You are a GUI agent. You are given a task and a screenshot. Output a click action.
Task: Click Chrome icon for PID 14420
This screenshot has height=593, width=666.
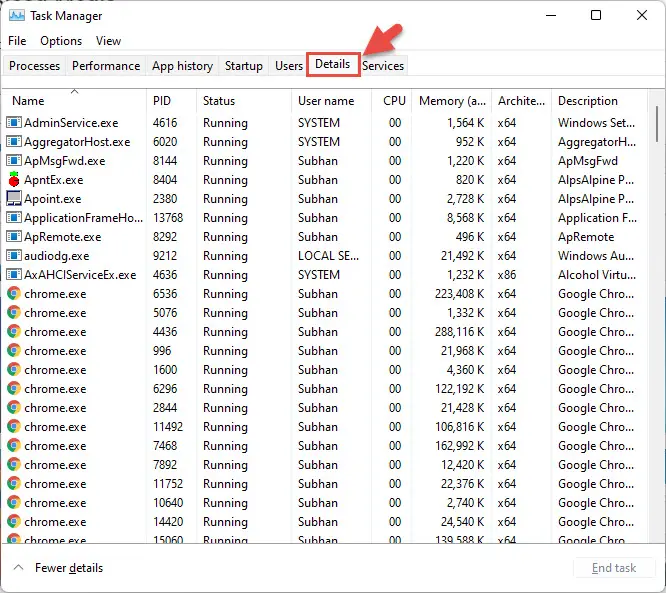coord(14,521)
